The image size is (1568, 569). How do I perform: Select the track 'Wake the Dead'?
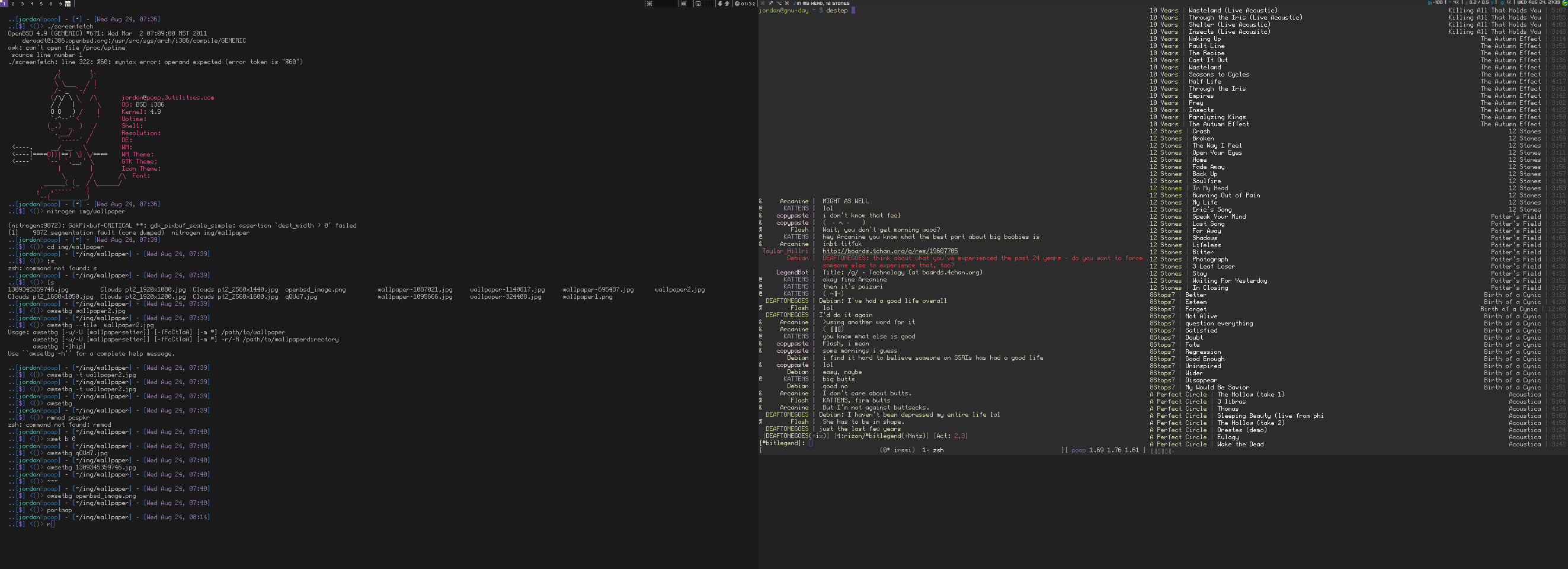[1240, 445]
